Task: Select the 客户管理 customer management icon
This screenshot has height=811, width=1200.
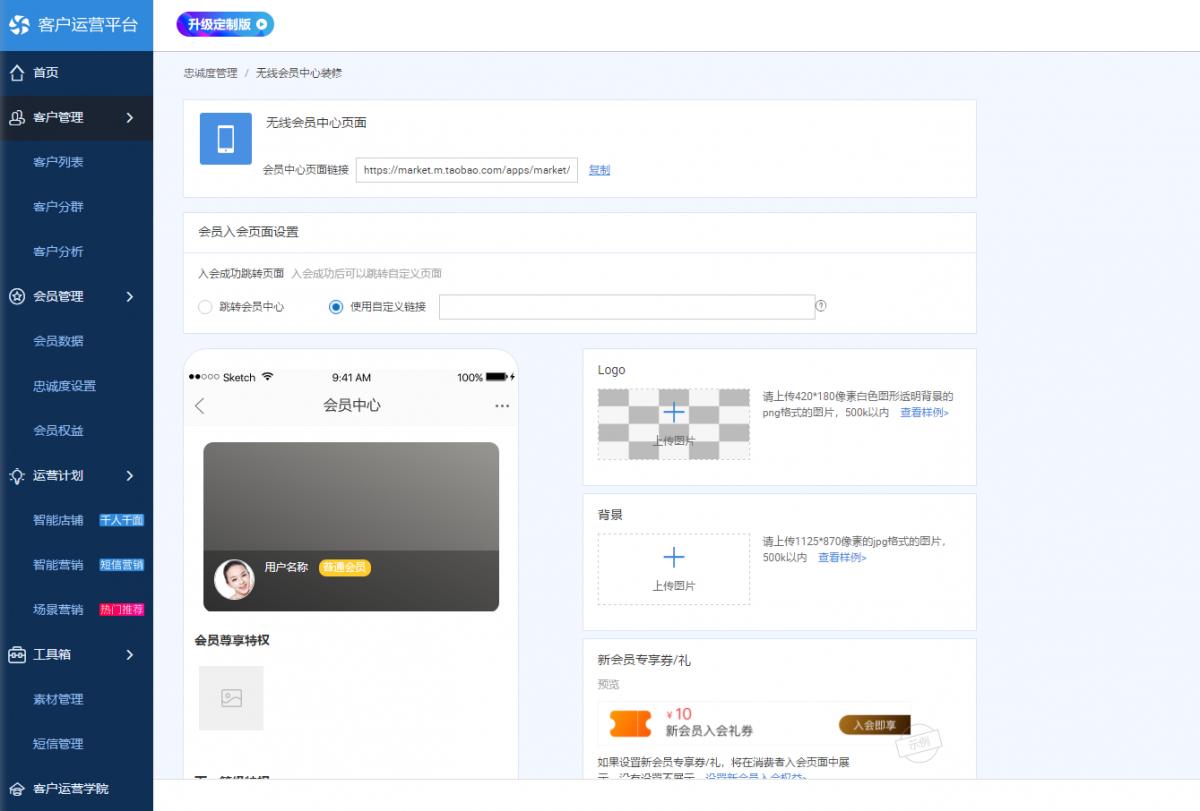Action: tap(15, 118)
